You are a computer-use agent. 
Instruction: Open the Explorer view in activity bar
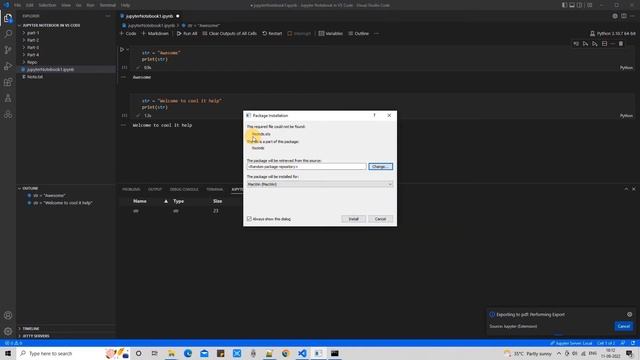(8, 18)
